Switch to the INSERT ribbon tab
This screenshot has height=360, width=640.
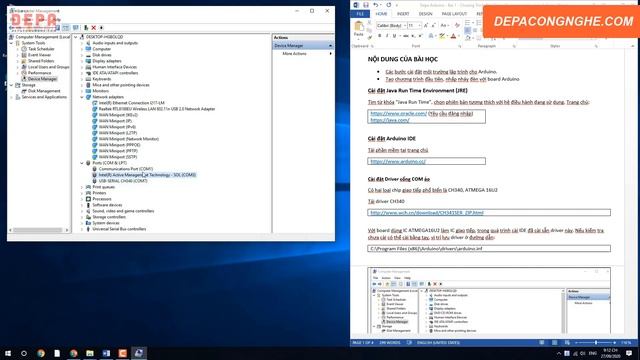(403, 14)
